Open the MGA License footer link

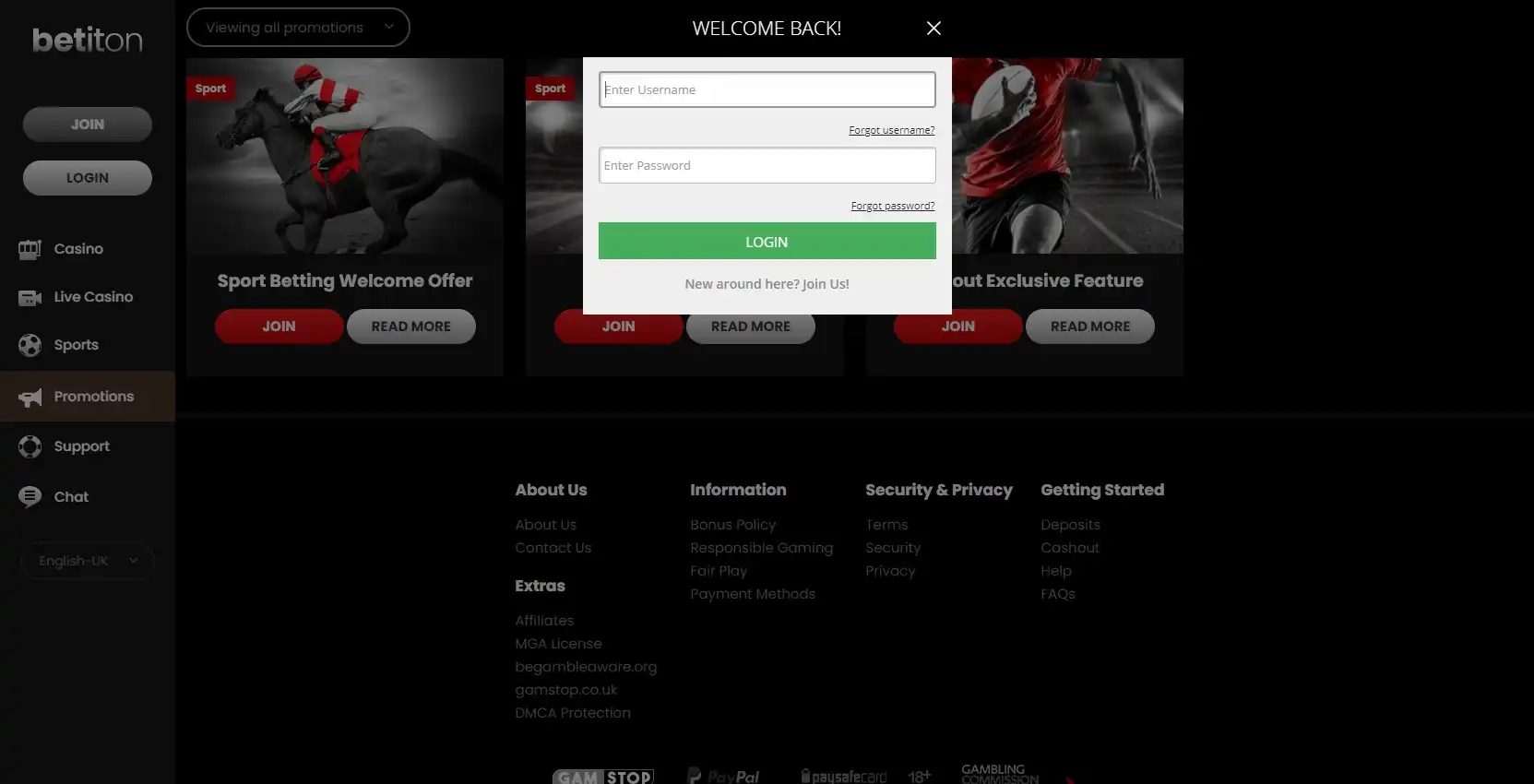558,644
